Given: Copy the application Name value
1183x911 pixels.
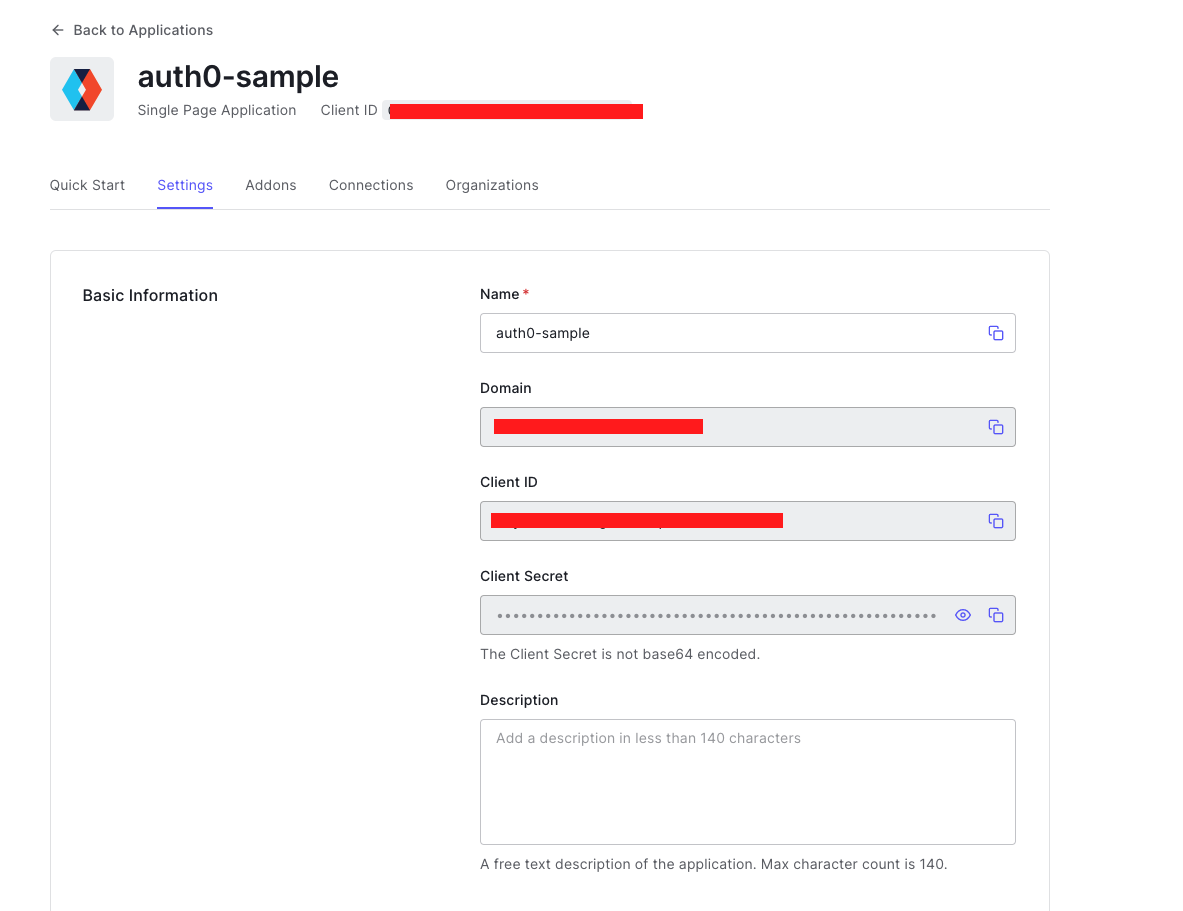Looking at the screenshot, I should (996, 333).
